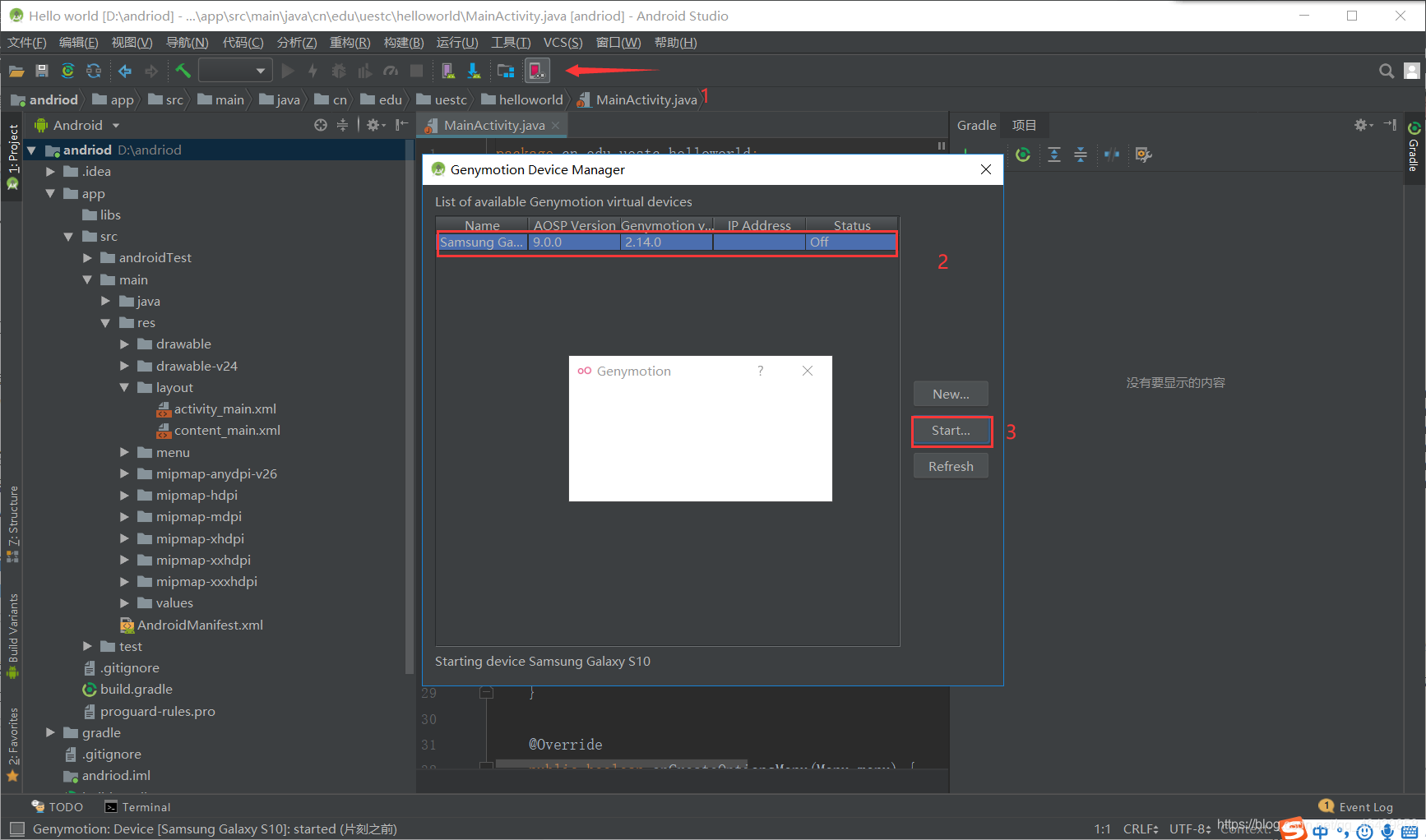Open the VCS(S) menu
Viewport: 1426px width, 840px height.
[563, 43]
